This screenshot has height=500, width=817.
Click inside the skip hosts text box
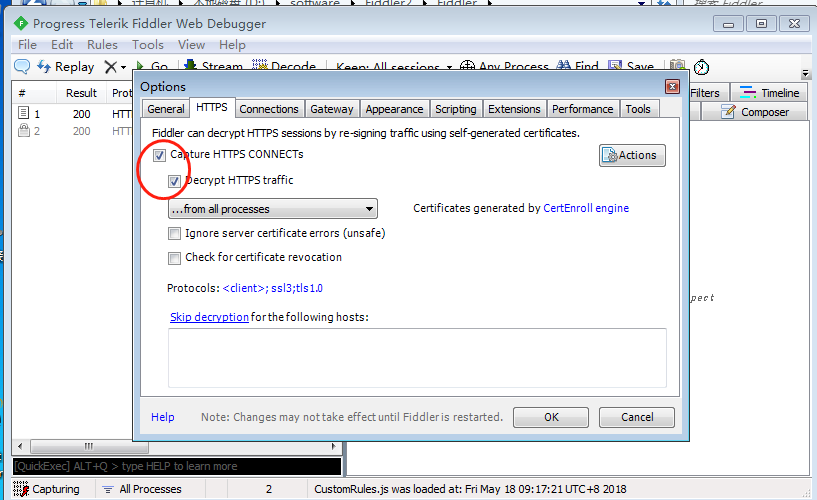pos(417,358)
